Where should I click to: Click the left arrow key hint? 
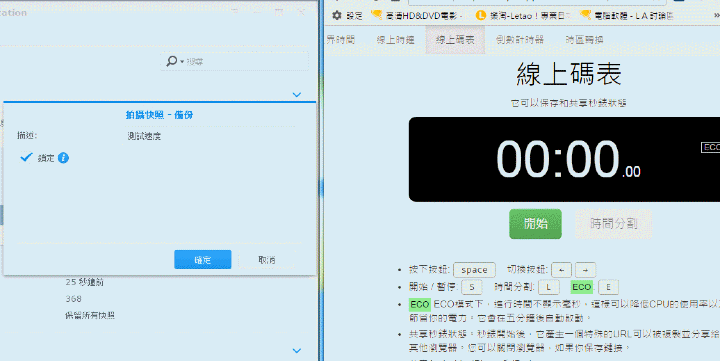tap(561, 270)
